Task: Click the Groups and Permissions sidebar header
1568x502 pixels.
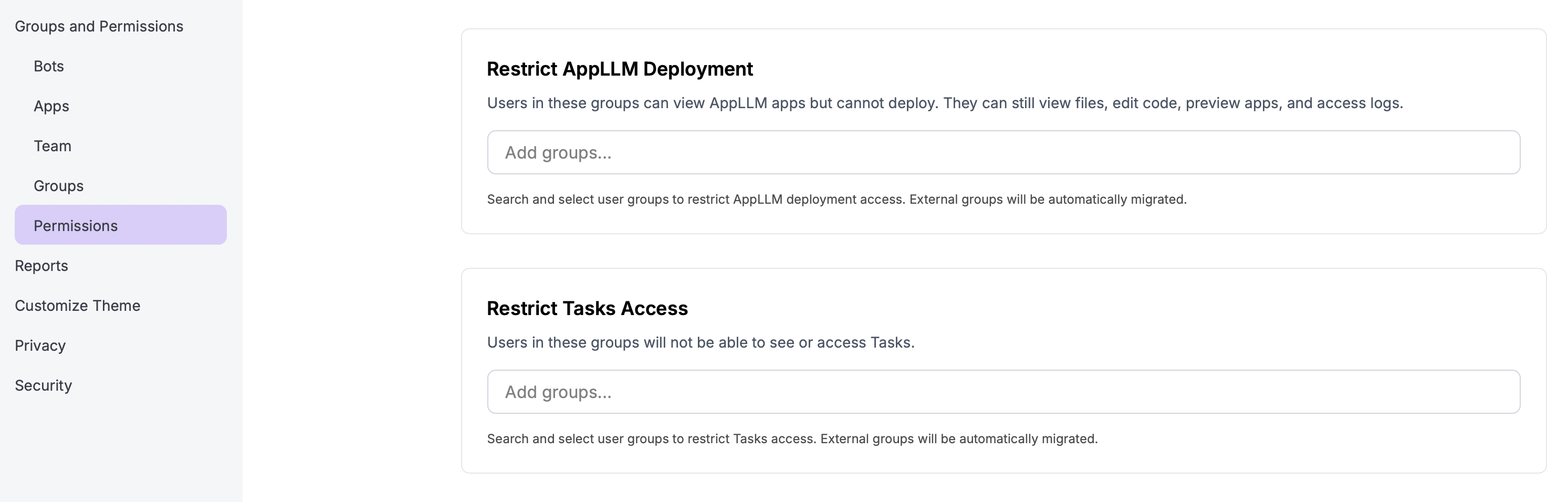Action: (x=99, y=26)
